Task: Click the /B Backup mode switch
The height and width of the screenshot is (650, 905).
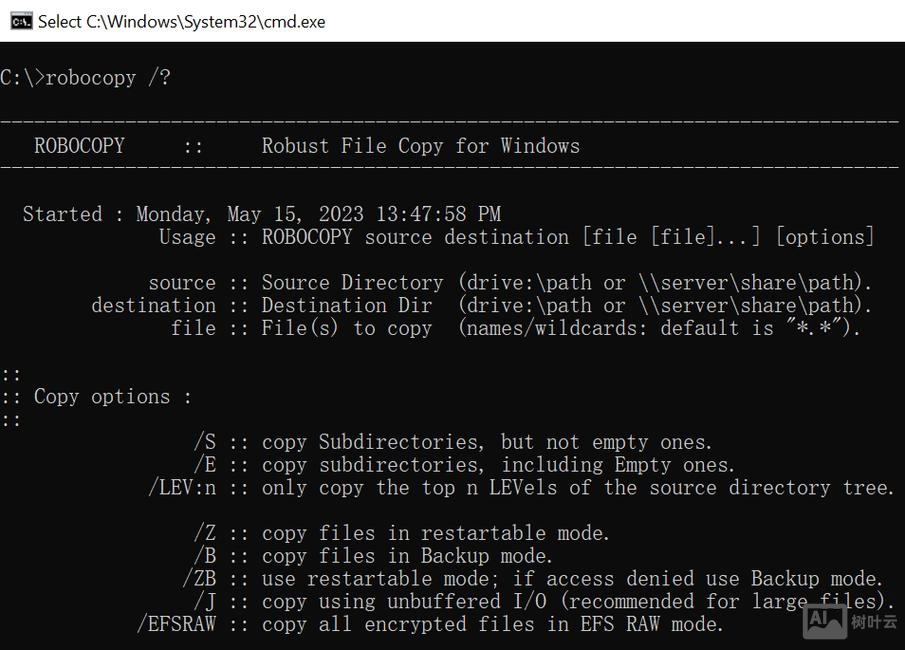Action: [205, 556]
